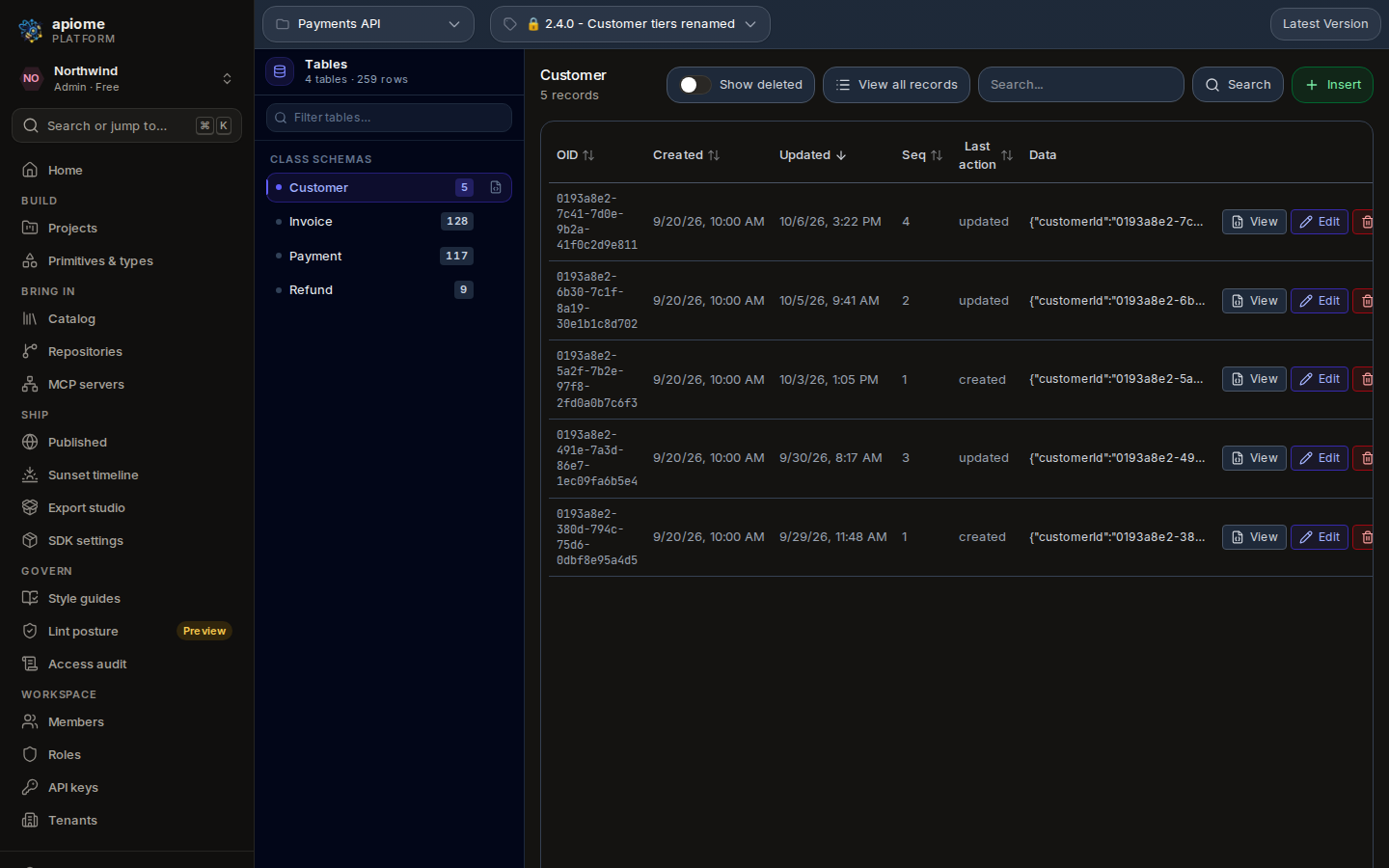Click View all records button
The image size is (1389, 868).
[x=896, y=85]
